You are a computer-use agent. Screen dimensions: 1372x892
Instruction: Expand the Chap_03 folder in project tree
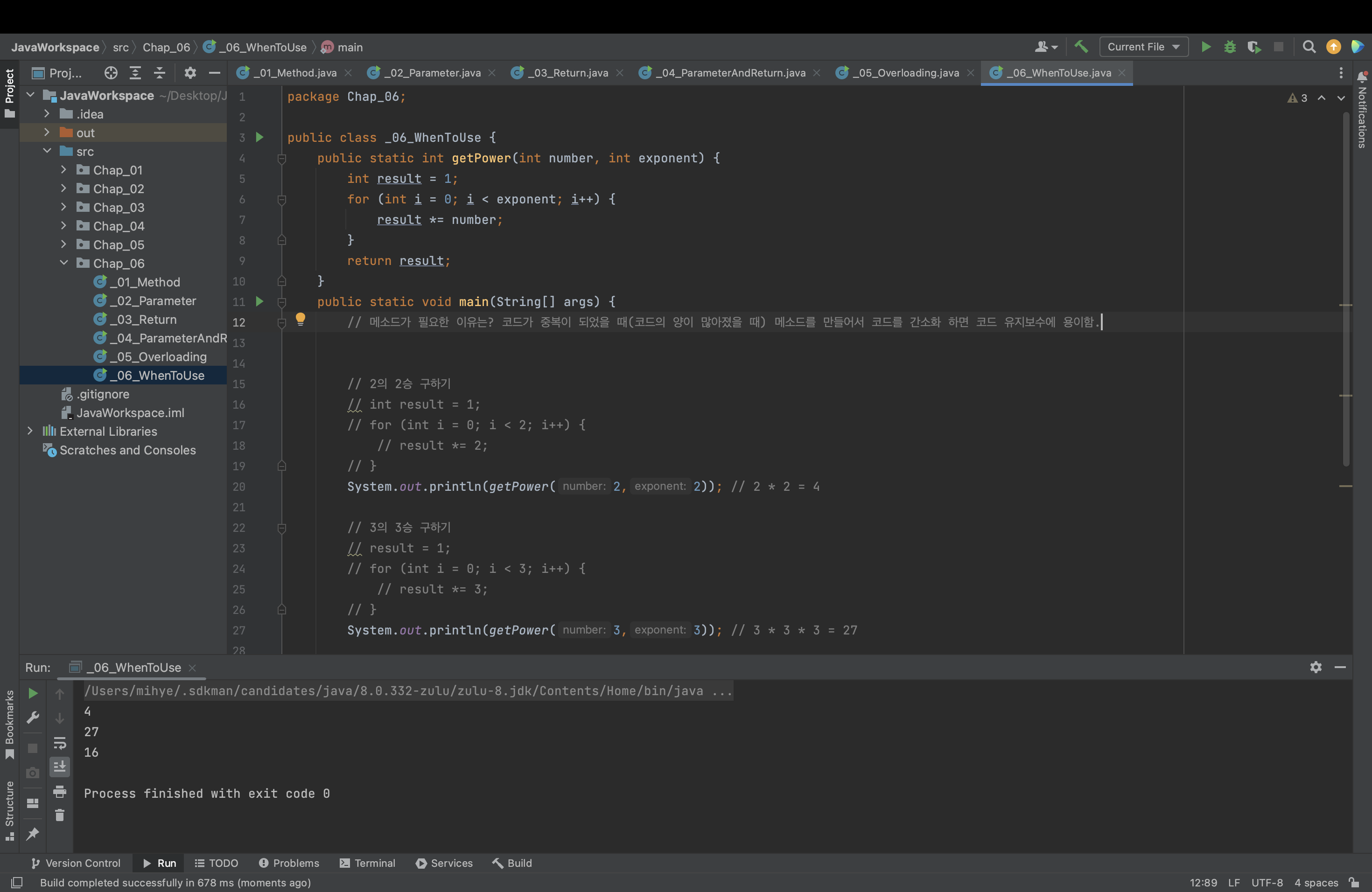[x=63, y=208]
